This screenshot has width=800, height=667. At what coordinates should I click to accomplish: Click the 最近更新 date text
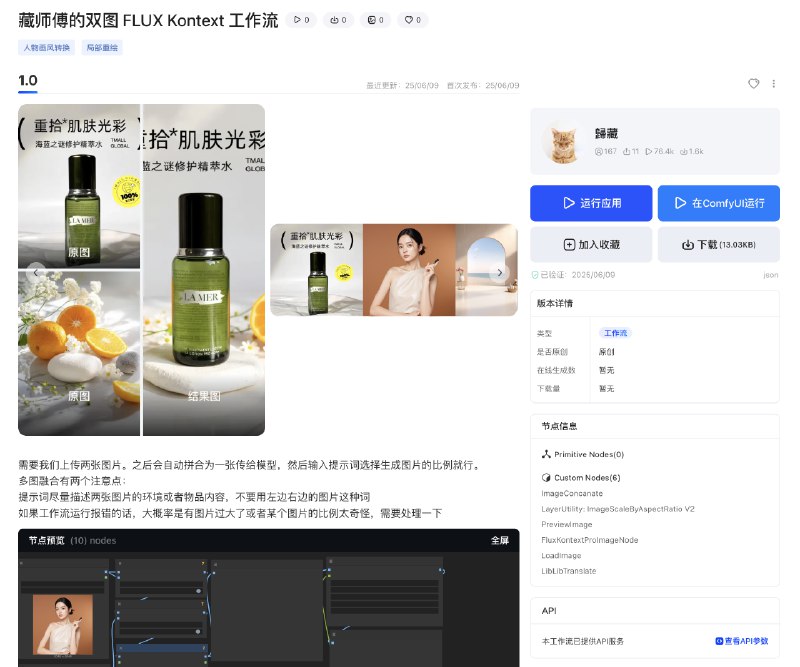(403, 85)
